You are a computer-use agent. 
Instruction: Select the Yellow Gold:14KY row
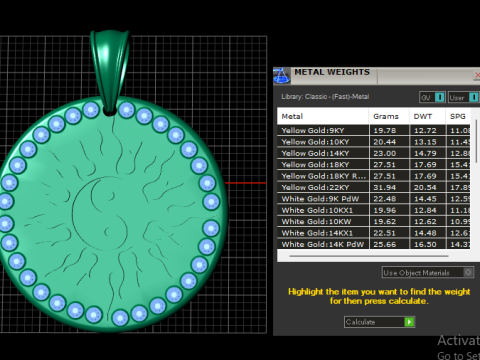(x=373, y=153)
